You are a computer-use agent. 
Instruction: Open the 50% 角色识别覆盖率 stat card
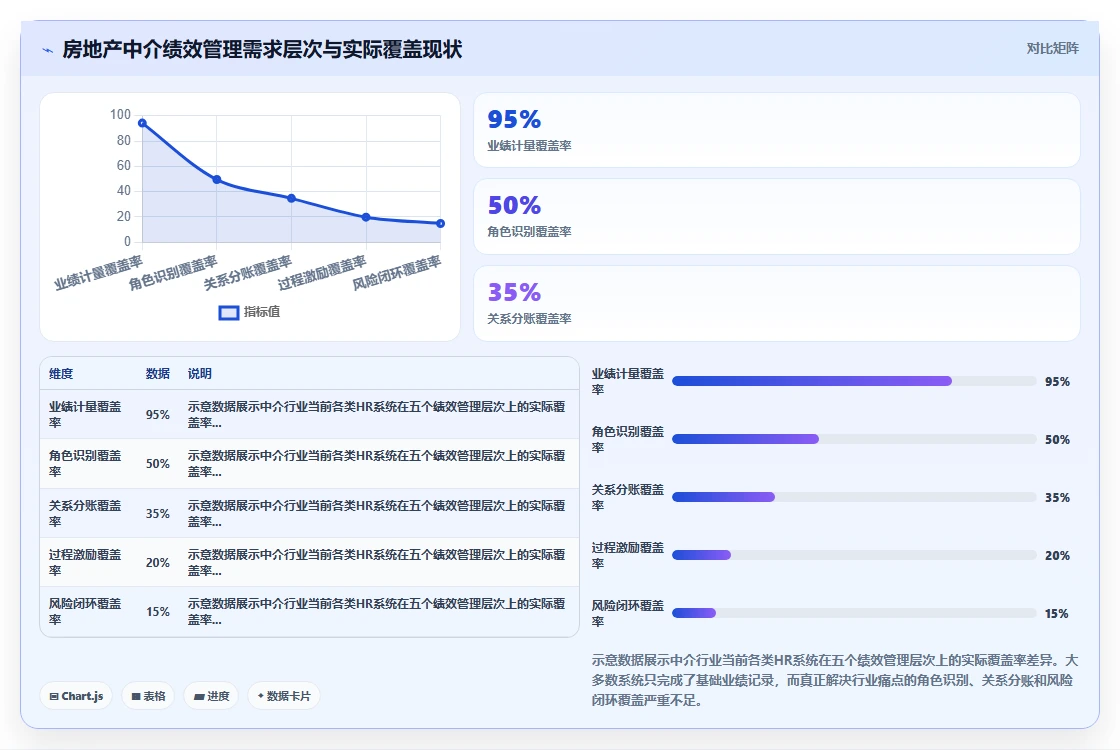pos(776,216)
